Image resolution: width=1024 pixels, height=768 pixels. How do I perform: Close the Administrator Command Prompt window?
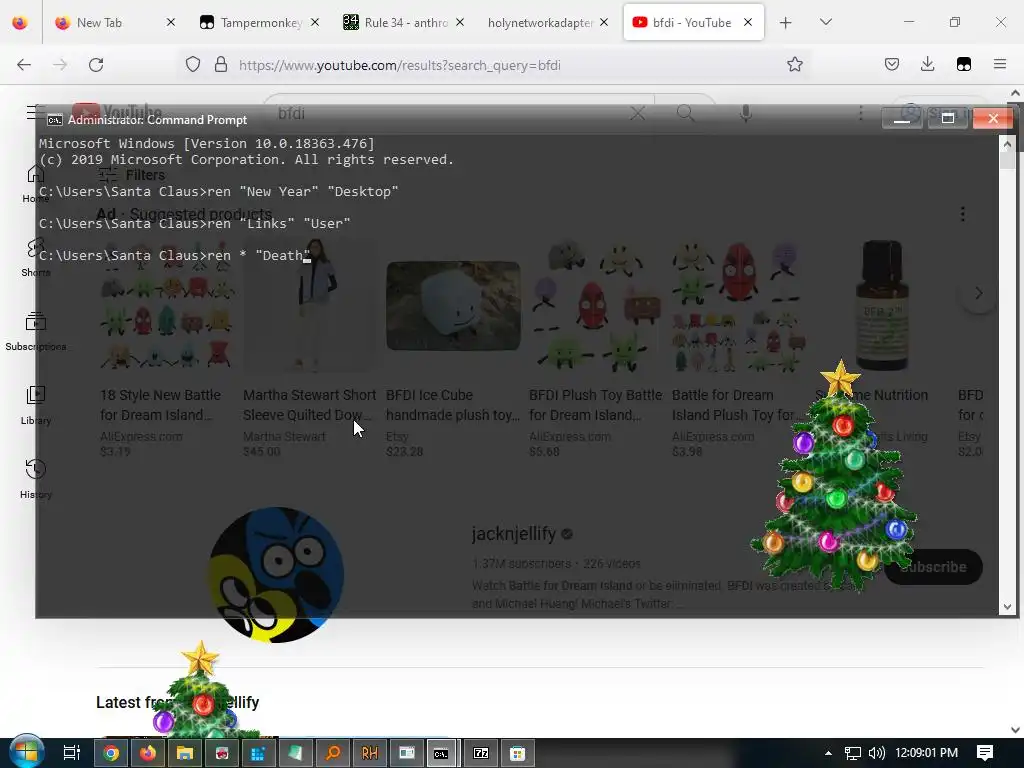tap(993, 118)
